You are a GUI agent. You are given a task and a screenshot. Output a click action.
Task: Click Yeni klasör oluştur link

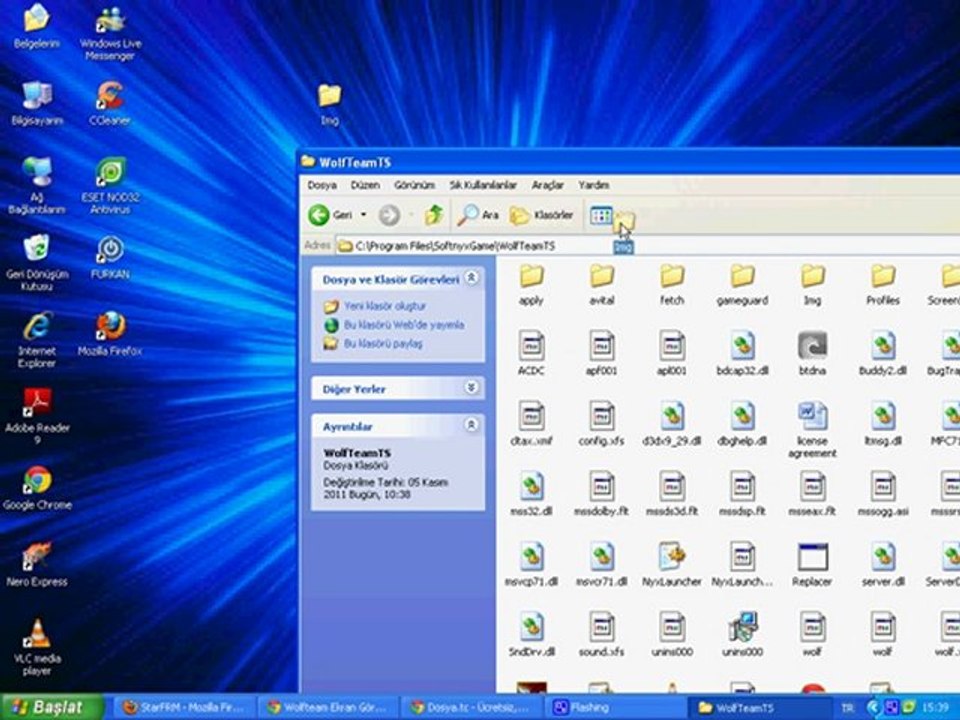point(385,306)
